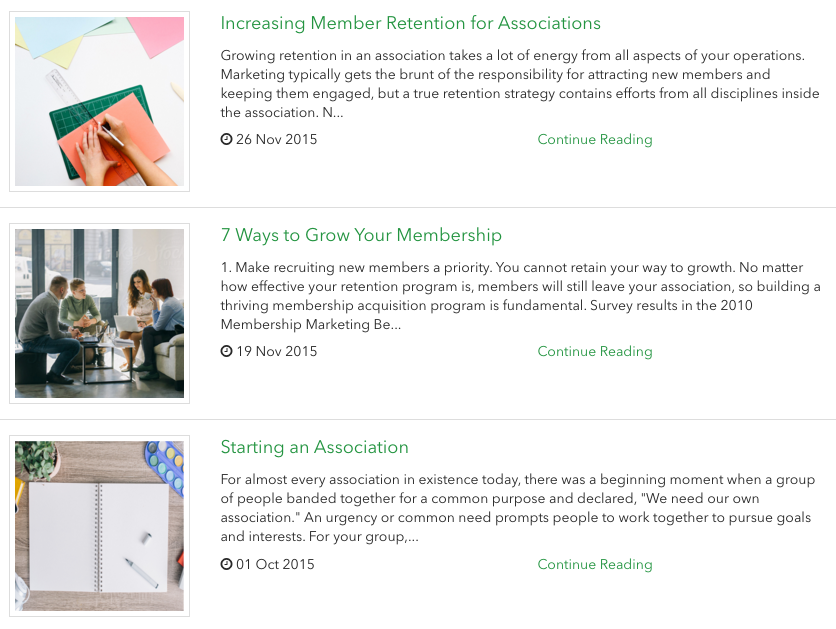Click the clock icon beside 01 Oct 2015
Image resolution: width=836 pixels, height=629 pixels.
pyautogui.click(x=226, y=565)
